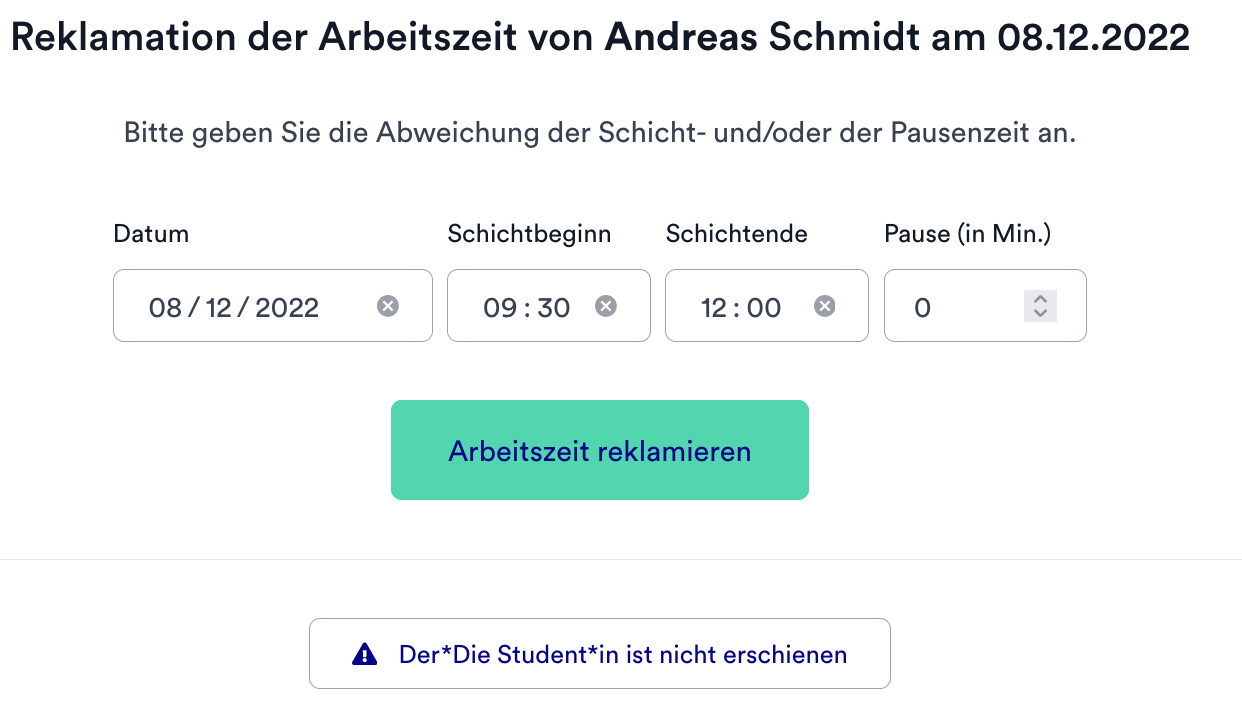Click the warning triangle icon
1242x708 pixels.
coord(365,655)
